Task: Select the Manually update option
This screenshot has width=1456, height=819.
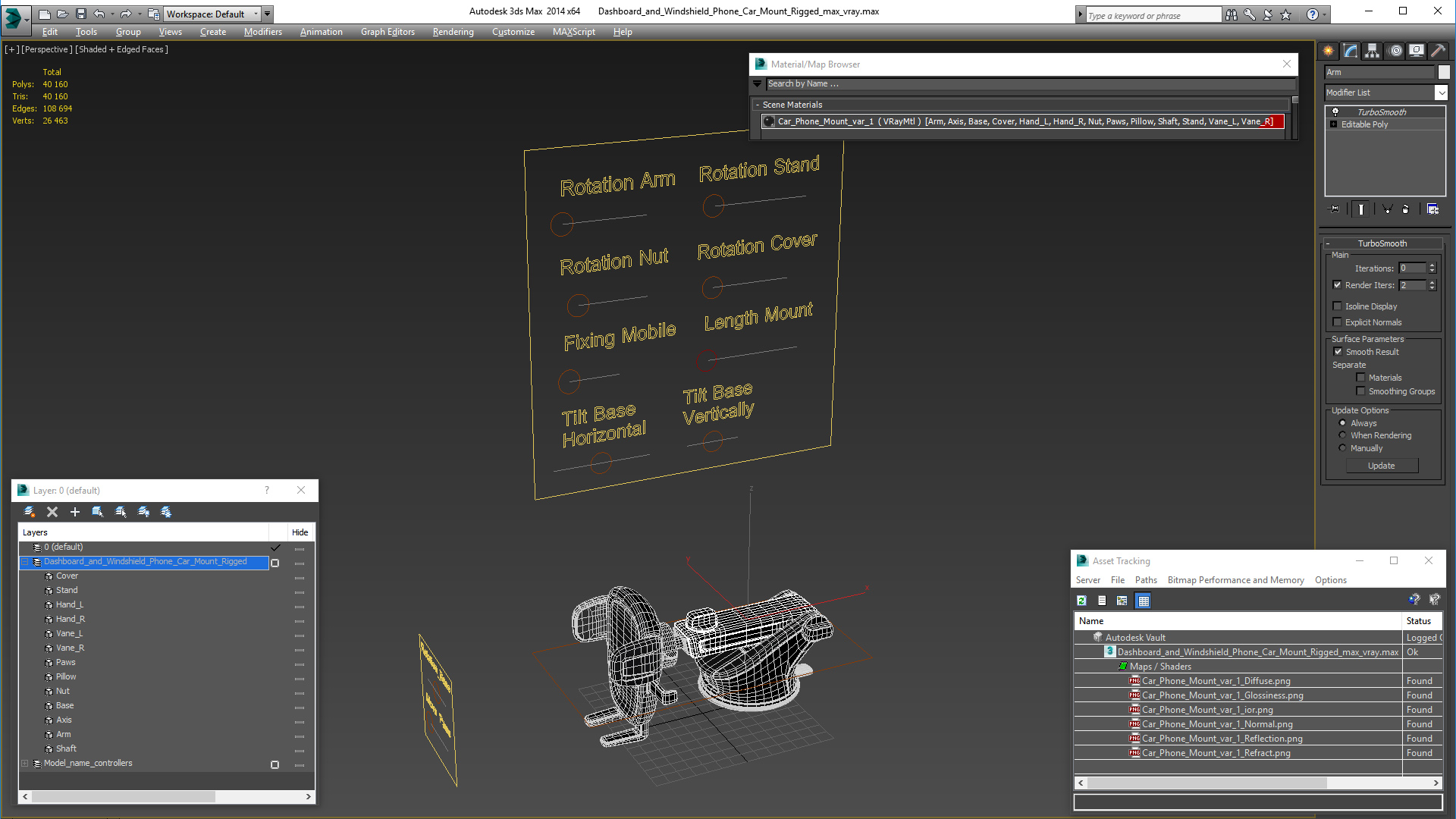Action: click(1343, 448)
